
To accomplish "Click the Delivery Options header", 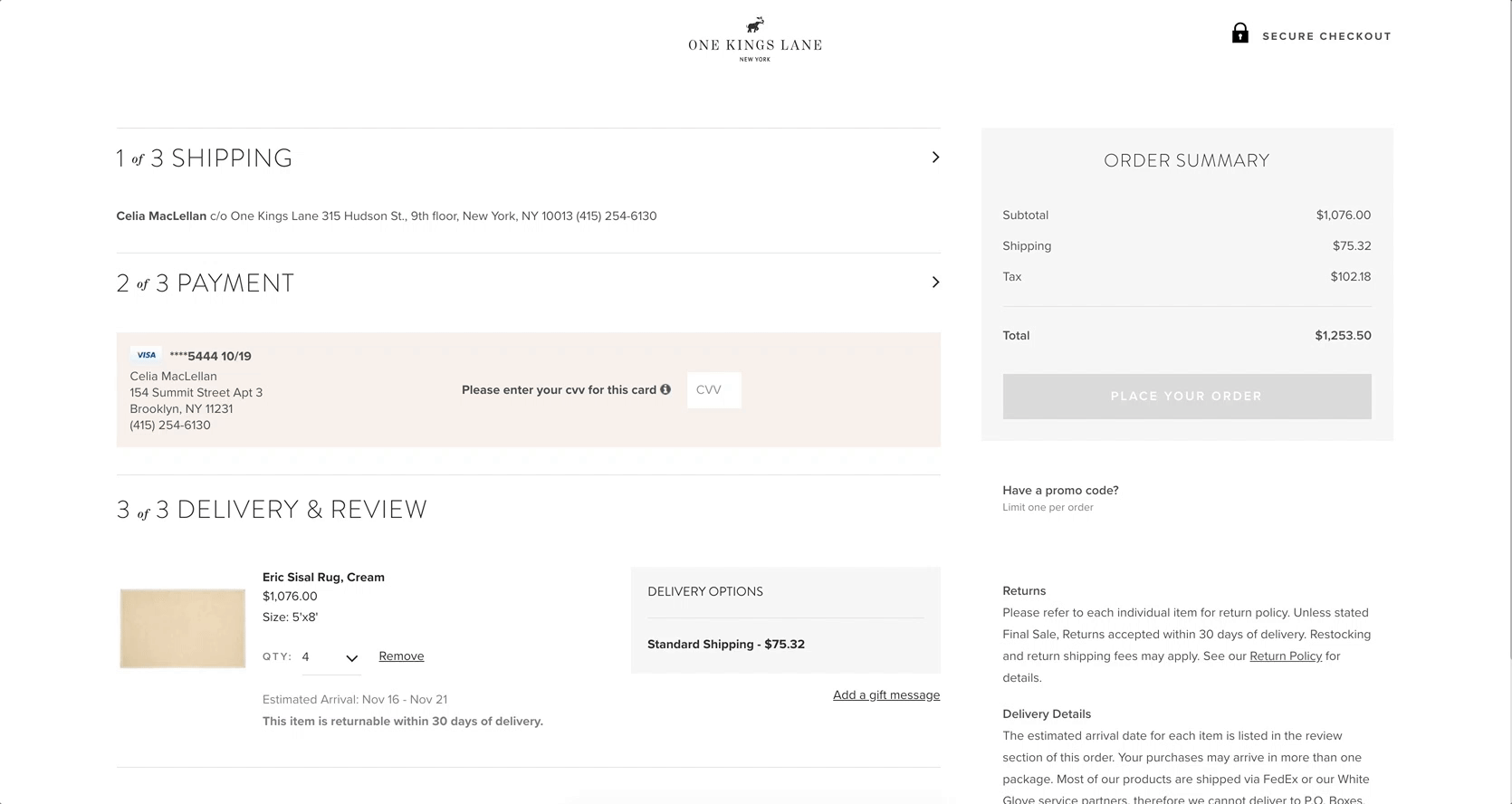I will pyautogui.click(x=705, y=591).
